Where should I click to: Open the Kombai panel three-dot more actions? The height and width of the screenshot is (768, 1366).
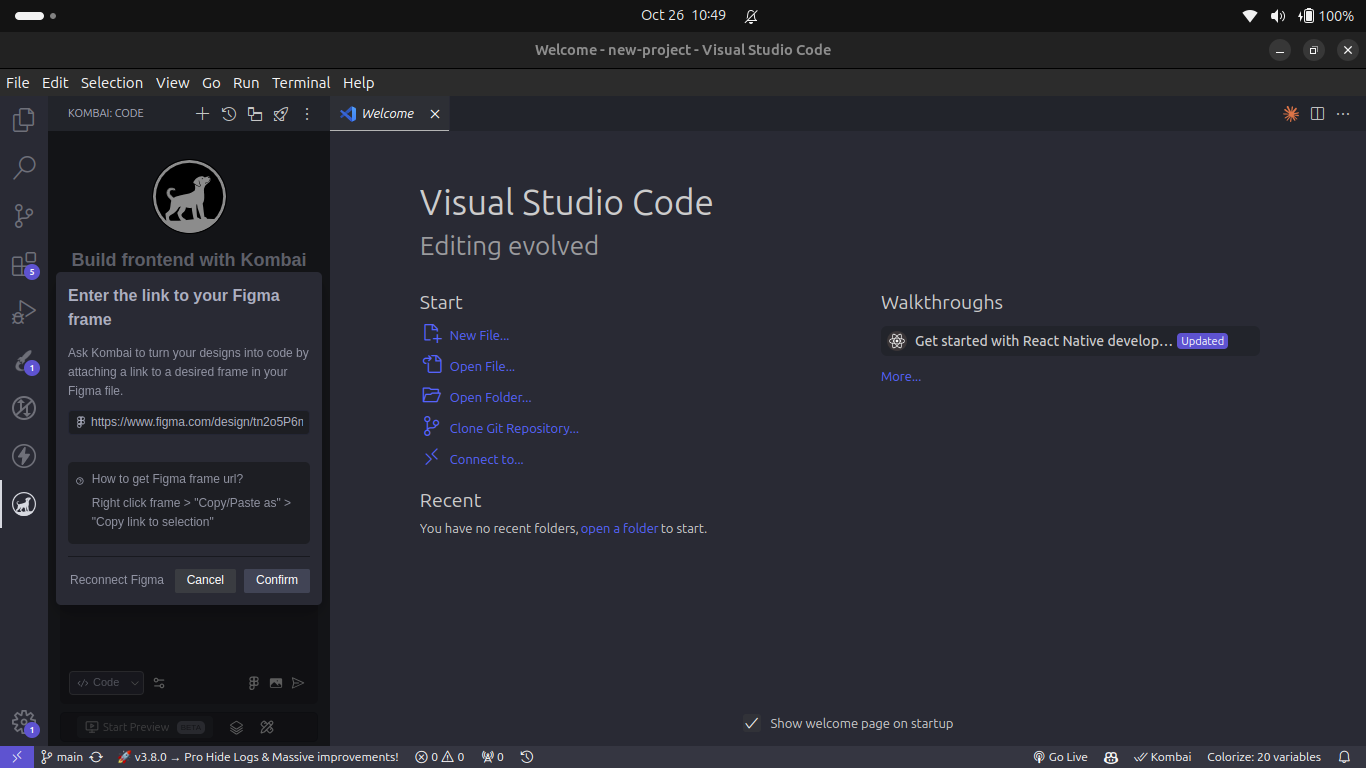307,114
